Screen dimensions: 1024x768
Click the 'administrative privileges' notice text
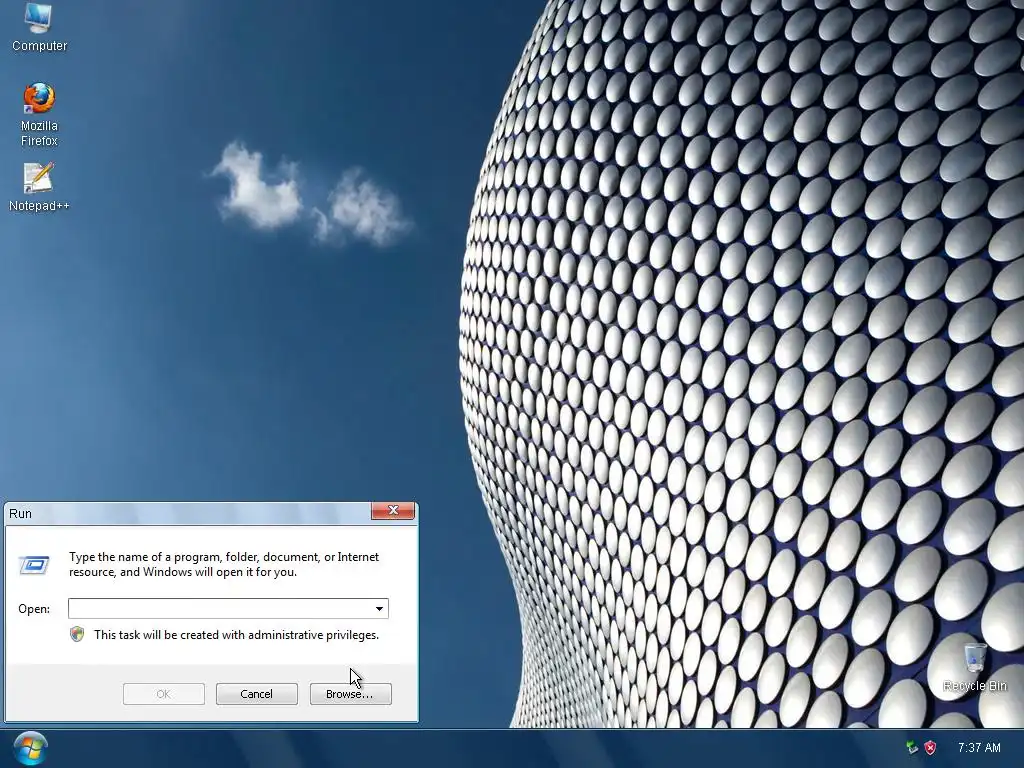(x=236, y=635)
